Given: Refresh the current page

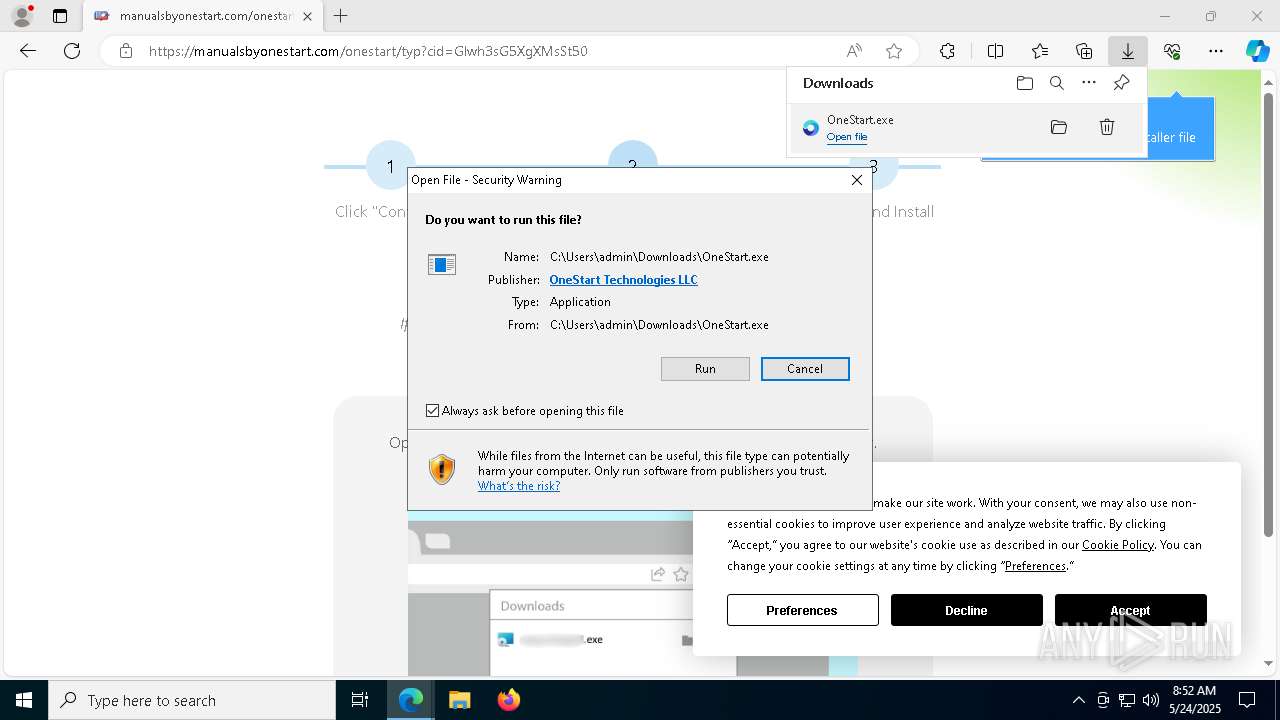Looking at the screenshot, I should point(72,51).
